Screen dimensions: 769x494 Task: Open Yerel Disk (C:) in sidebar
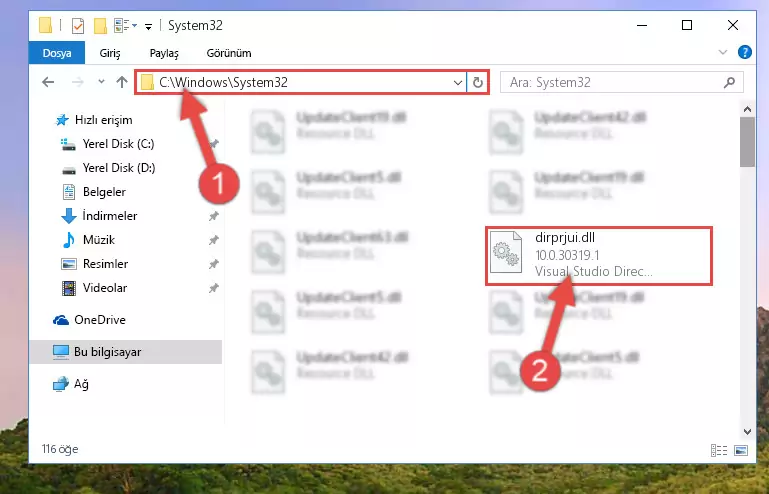point(118,144)
